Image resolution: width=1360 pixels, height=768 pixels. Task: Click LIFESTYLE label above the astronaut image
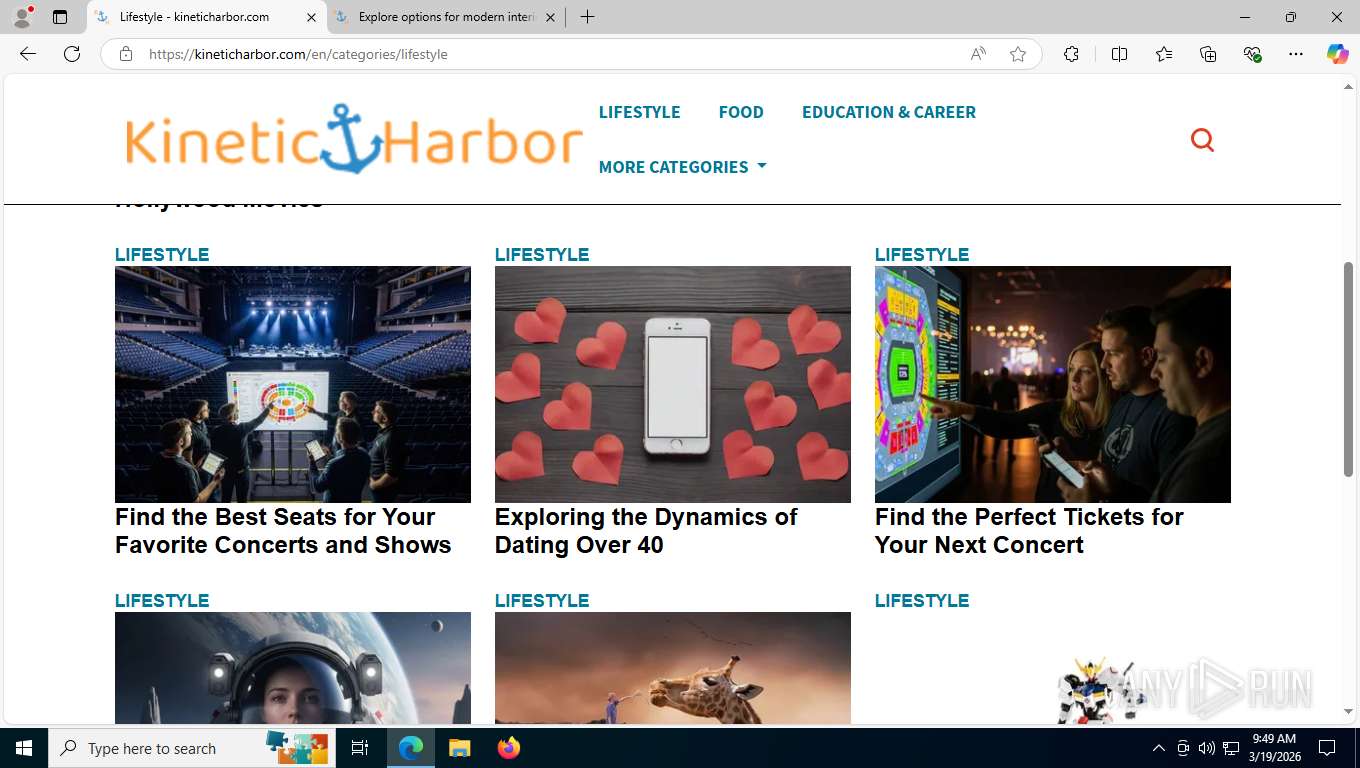[162, 601]
